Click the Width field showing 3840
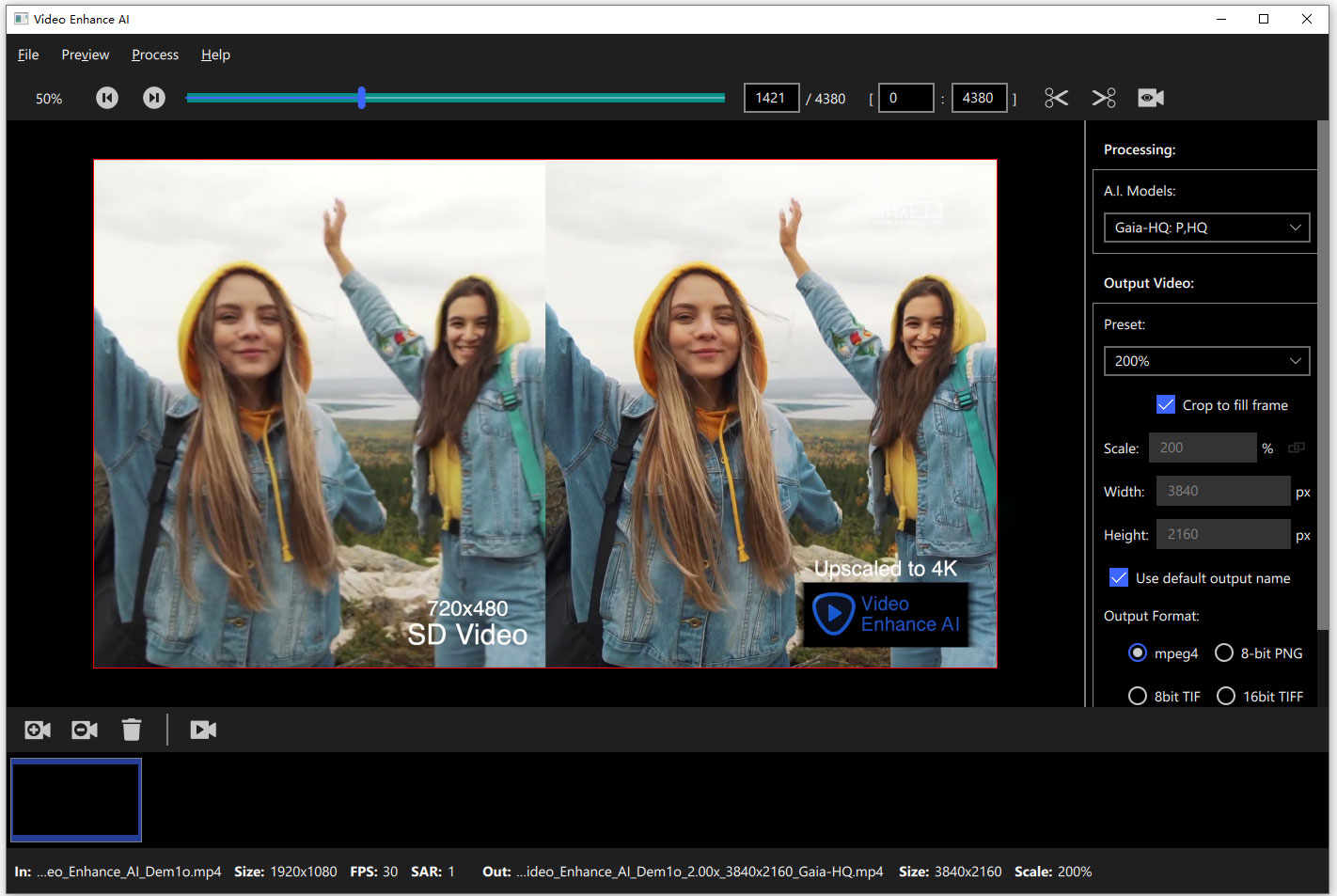Screen dimensions: 1337x896 [x=1223, y=491]
